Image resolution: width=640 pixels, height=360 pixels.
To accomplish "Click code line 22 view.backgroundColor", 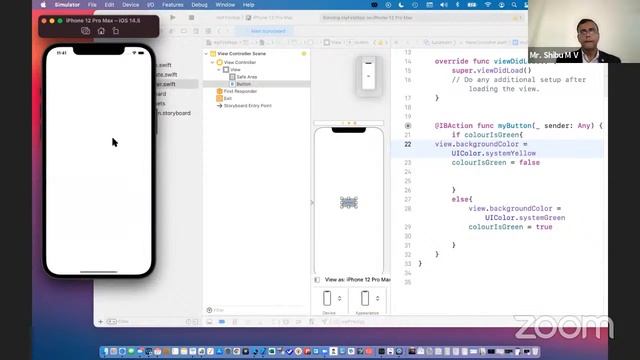I will (481, 144).
